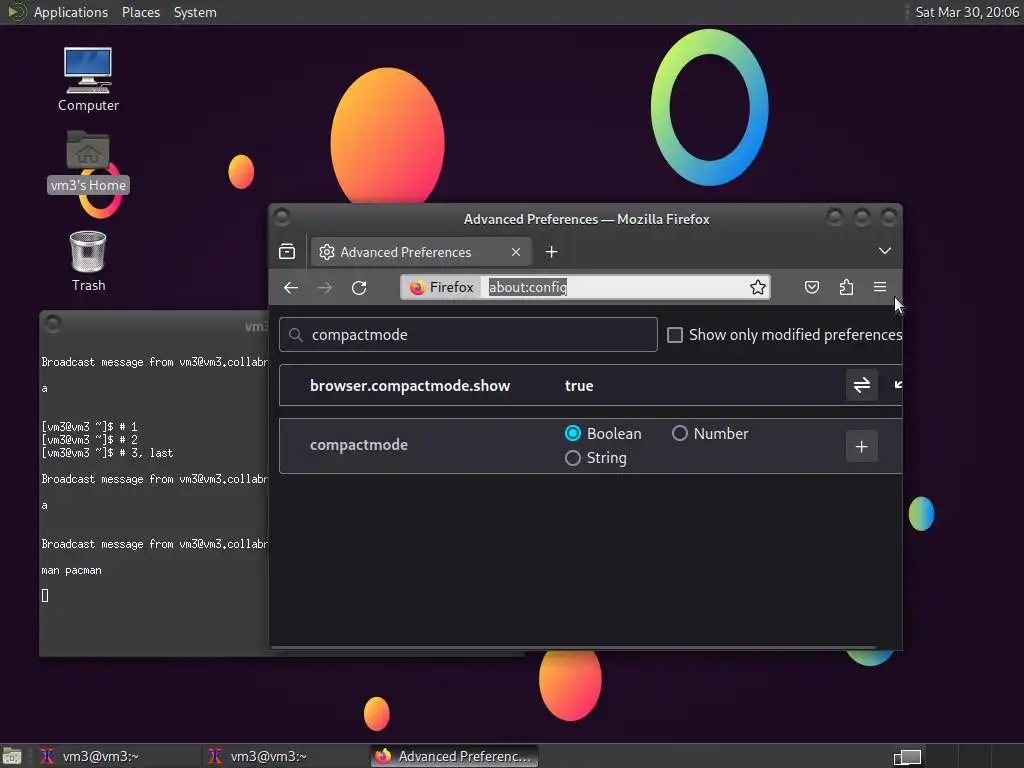1024x768 pixels.
Task: Open the System menu
Action: tap(195, 12)
